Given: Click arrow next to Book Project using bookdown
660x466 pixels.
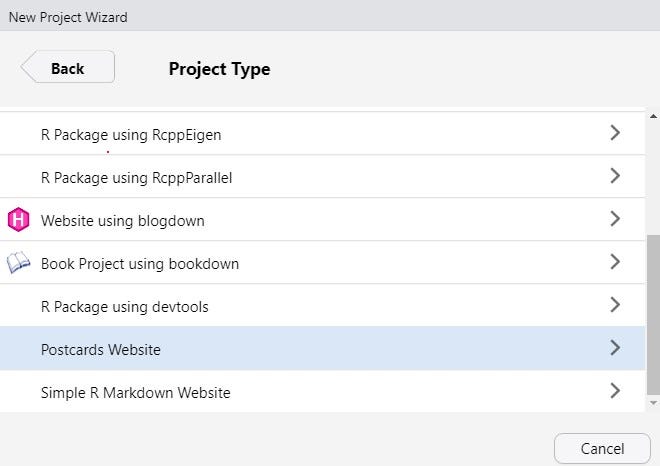Looking at the screenshot, I should [615, 262].
